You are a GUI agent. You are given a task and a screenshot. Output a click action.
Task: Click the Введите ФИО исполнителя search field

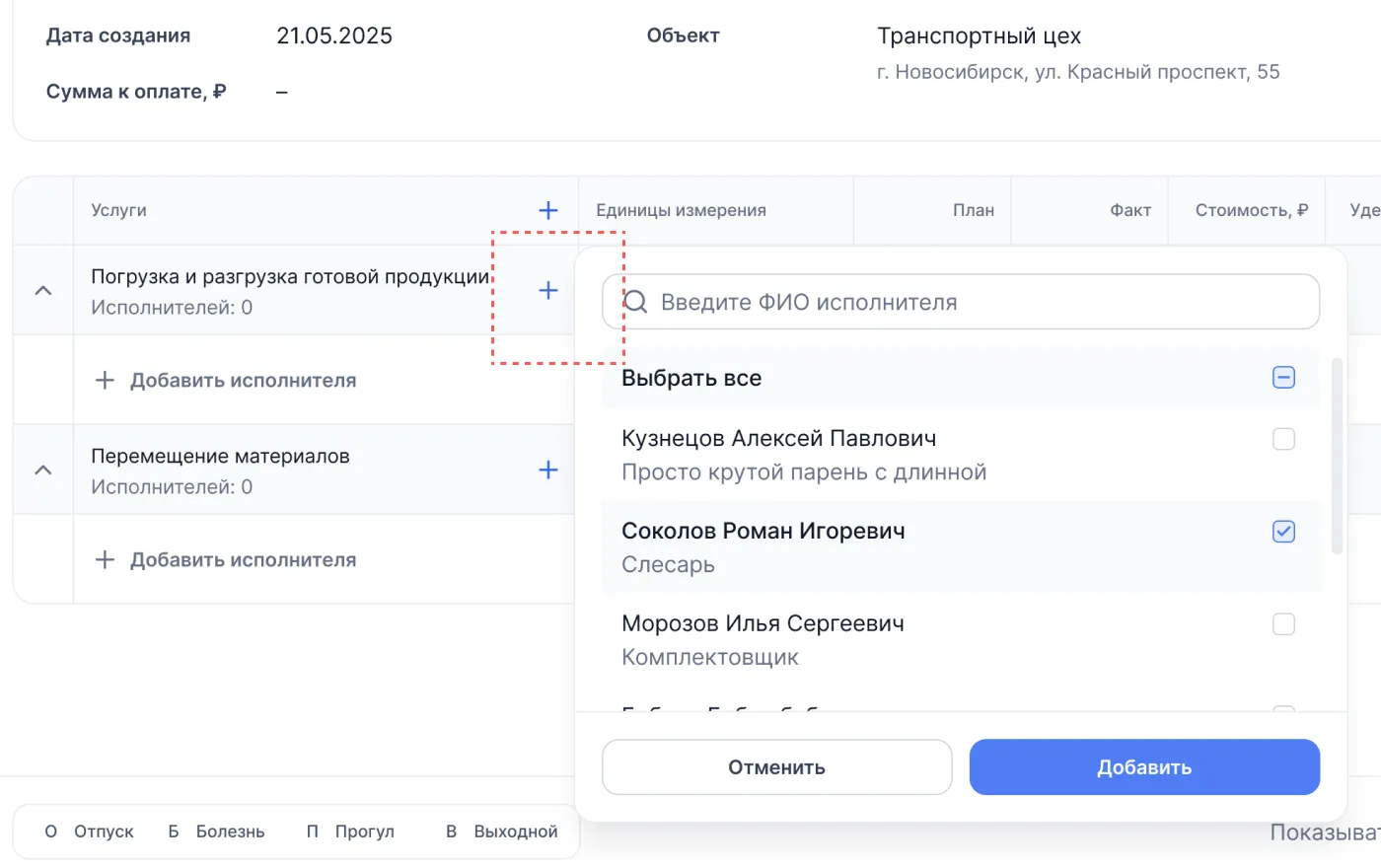click(961, 302)
